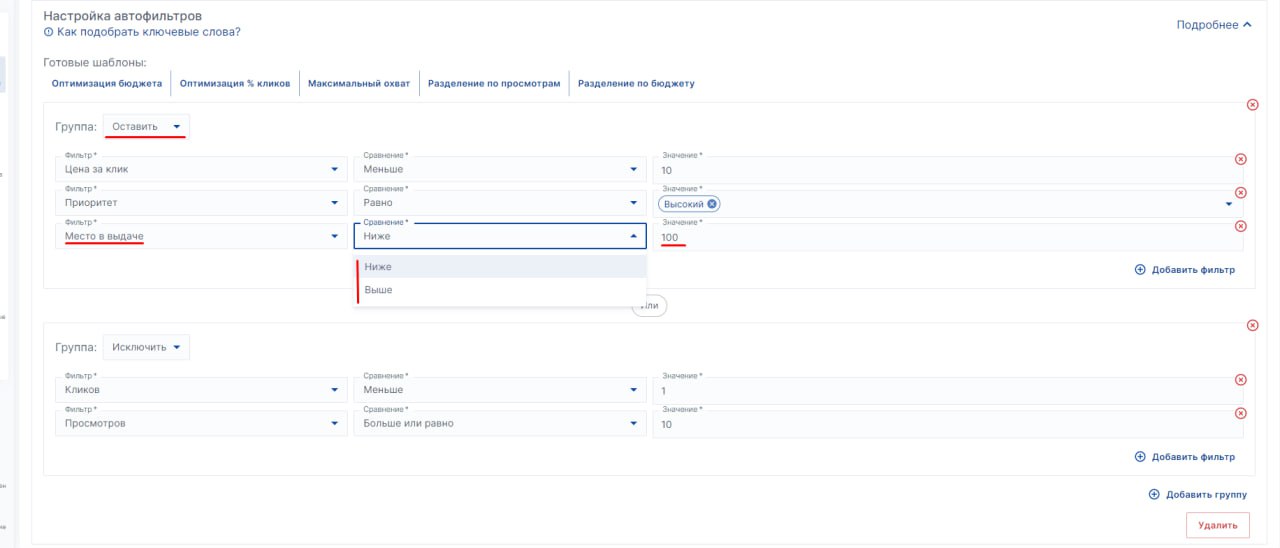Delete the 'Приоритет' filter row
This screenshot has width=1280, height=548.
point(1241,193)
